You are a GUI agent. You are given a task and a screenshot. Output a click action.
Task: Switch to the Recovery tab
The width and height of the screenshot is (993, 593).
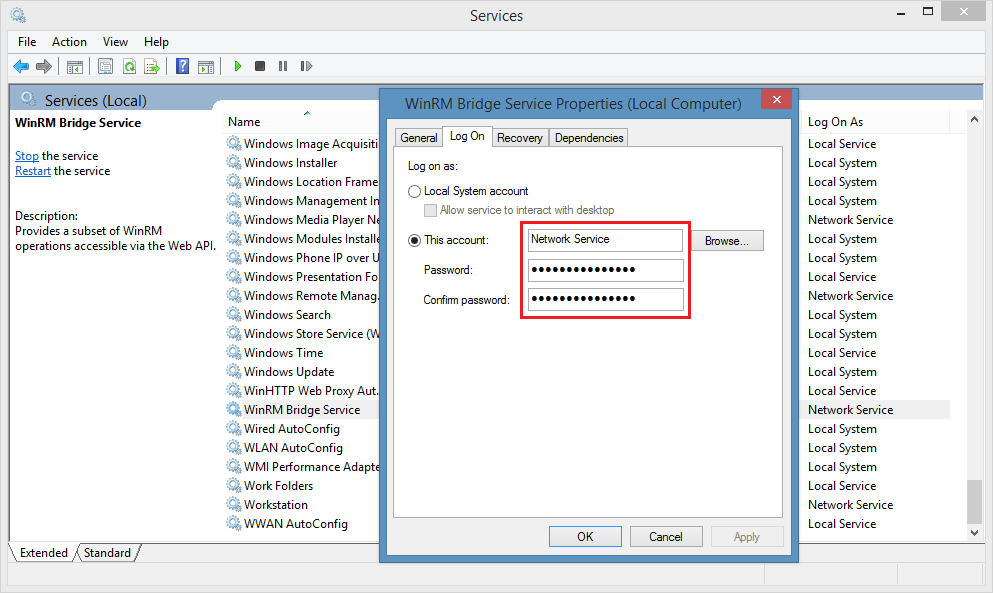click(519, 137)
